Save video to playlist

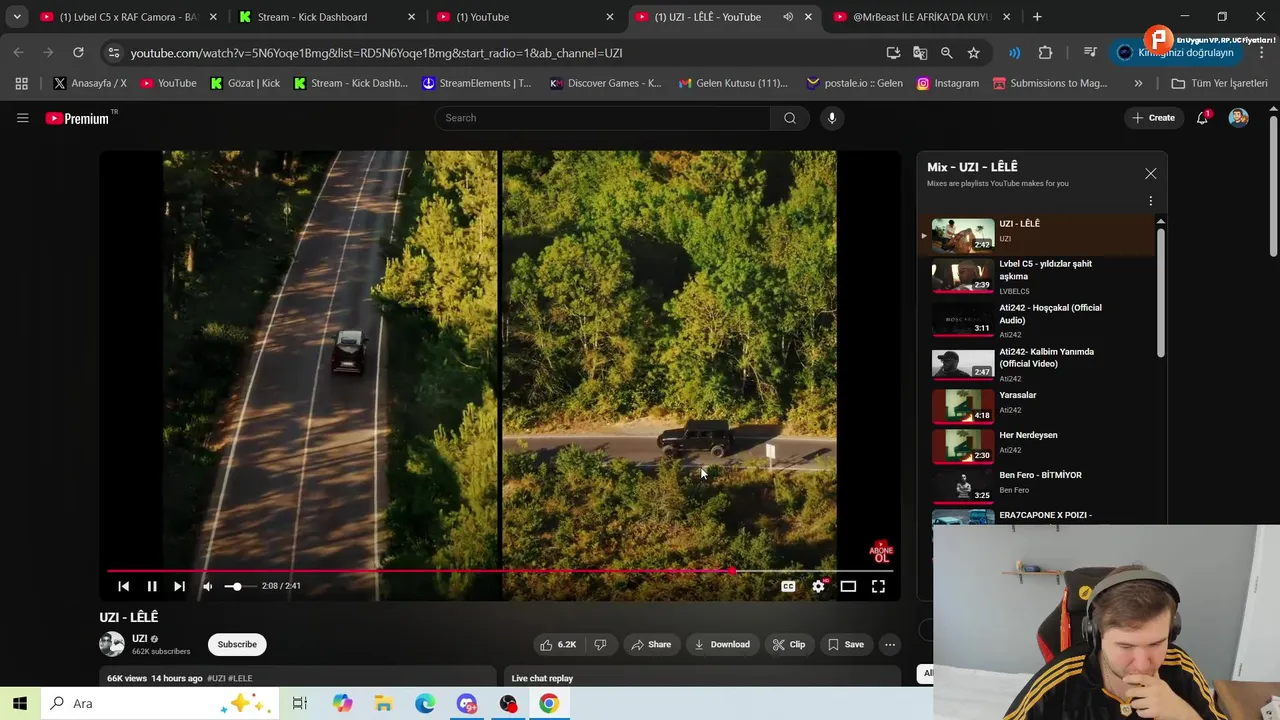coord(846,644)
